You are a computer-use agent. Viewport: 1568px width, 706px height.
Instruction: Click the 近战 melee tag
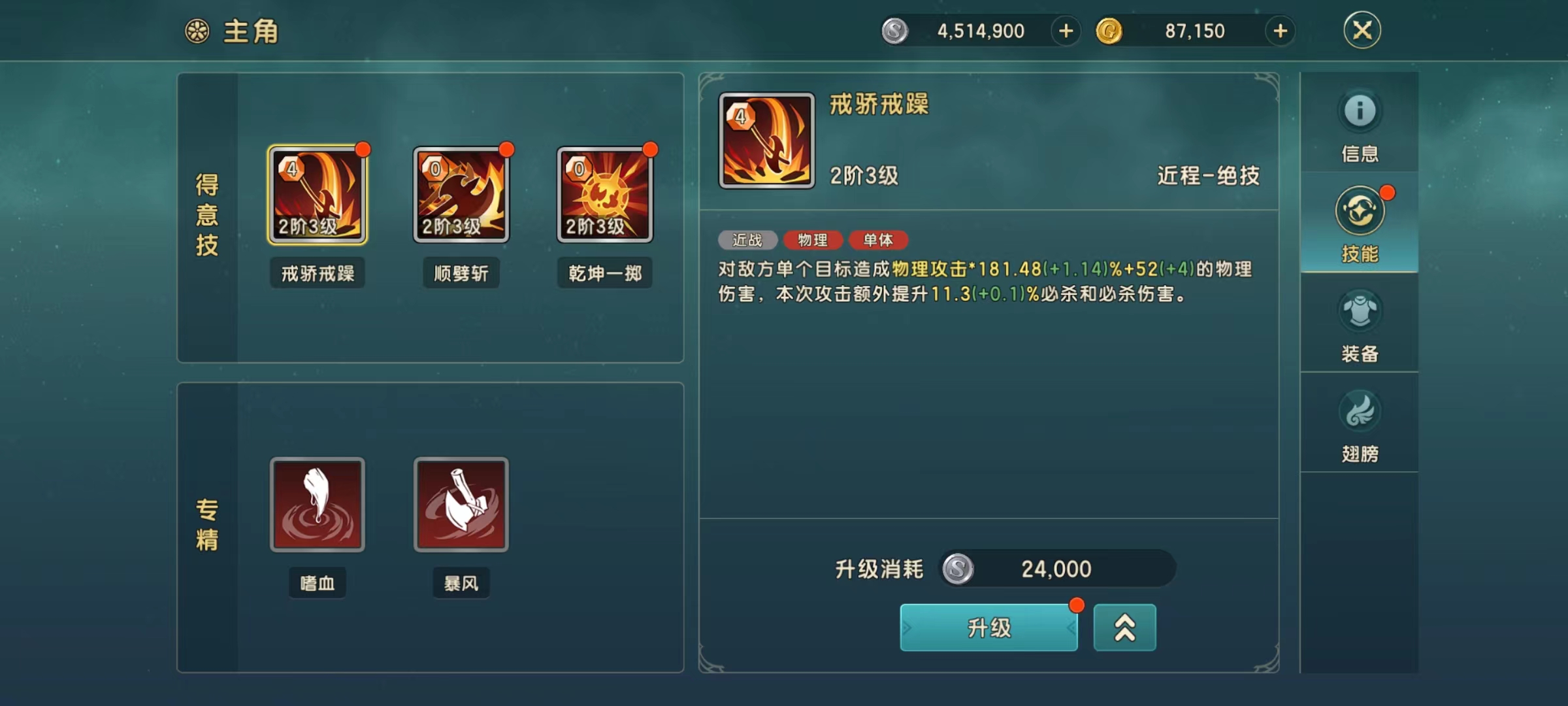click(747, 240)
